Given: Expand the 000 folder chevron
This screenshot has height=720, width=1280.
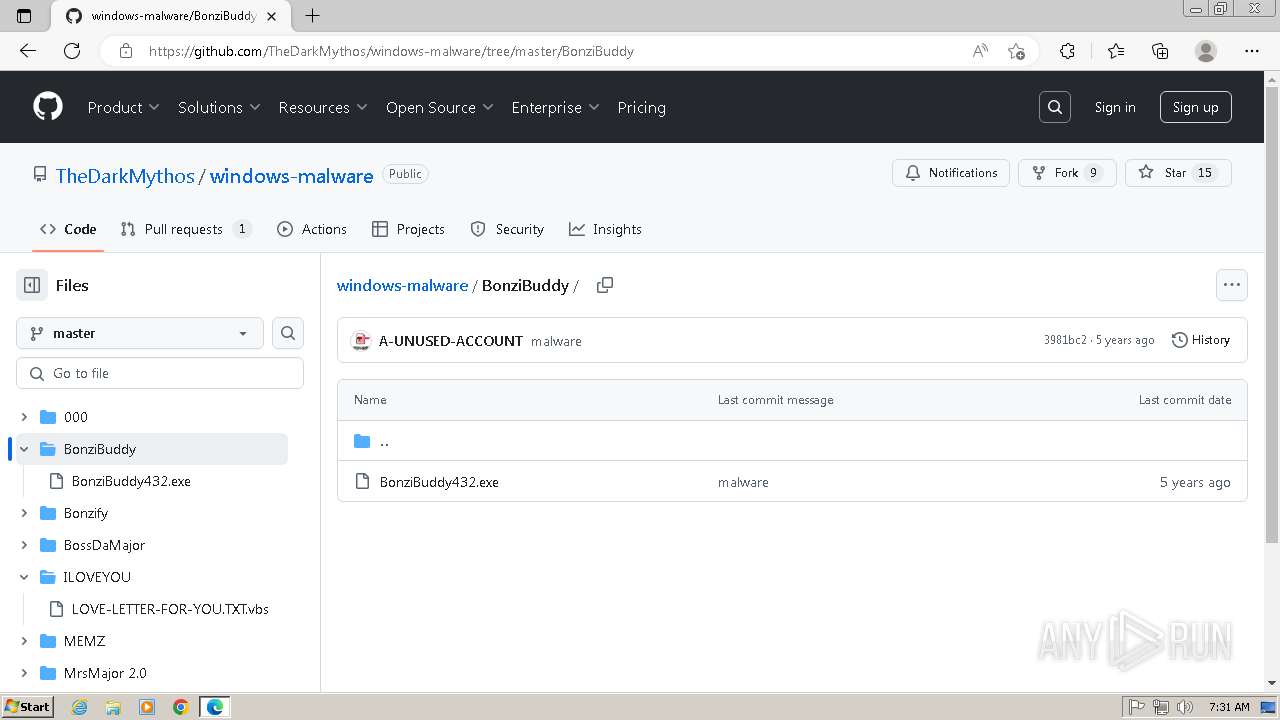Looking at the screenshot, I should (x=24, y=417).
